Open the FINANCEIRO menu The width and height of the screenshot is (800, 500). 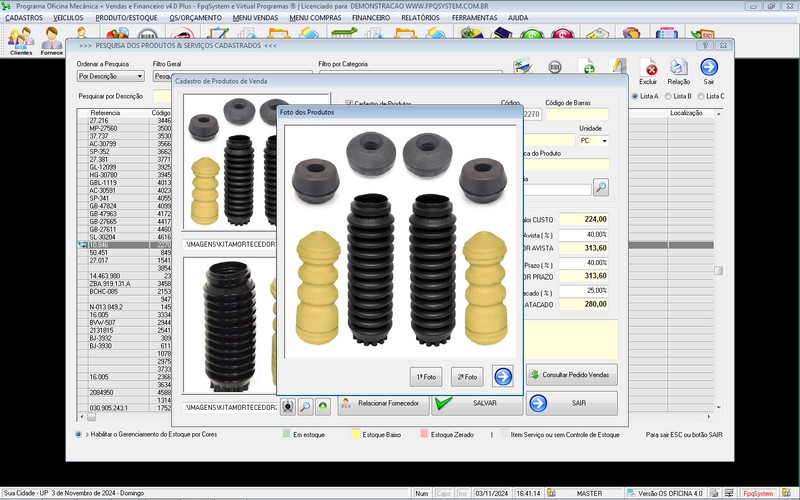pos(371,18)
